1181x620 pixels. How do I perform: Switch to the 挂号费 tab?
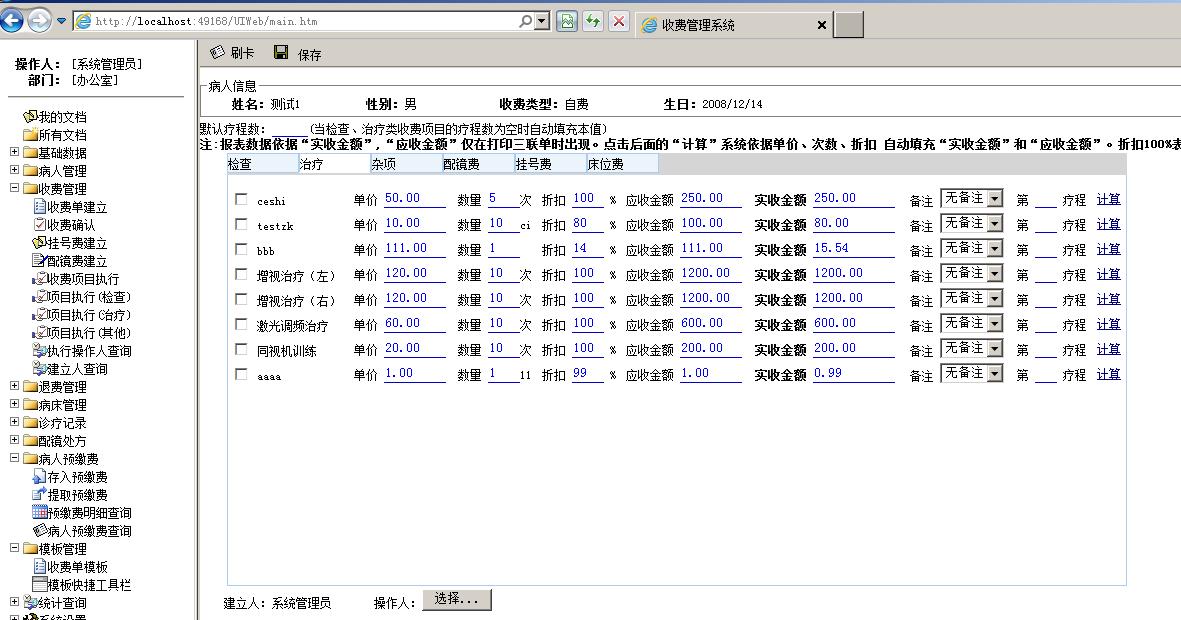click(551, 163)
